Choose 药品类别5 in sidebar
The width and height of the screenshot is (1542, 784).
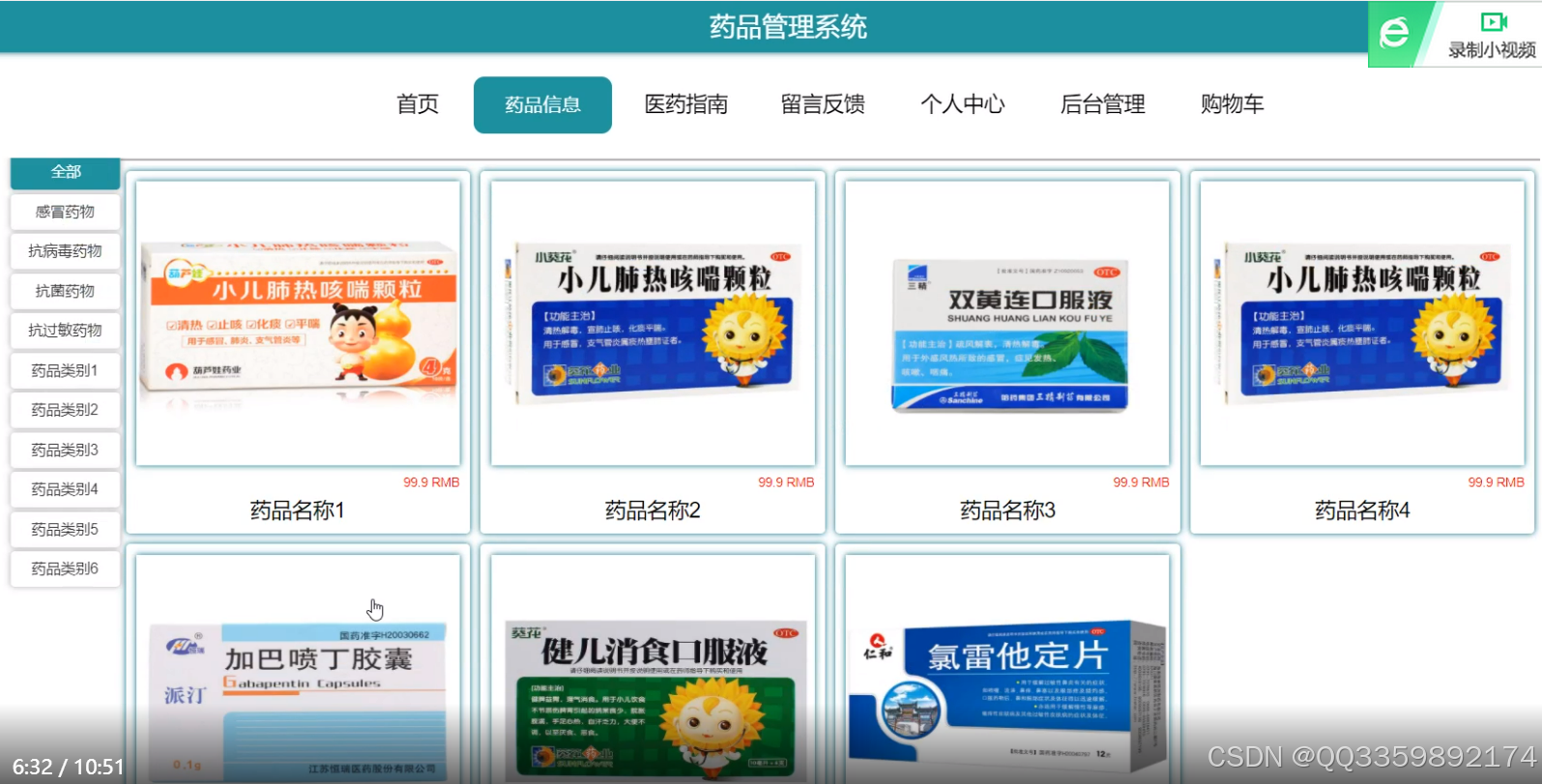pyautogui.click(x=66, y=529)
